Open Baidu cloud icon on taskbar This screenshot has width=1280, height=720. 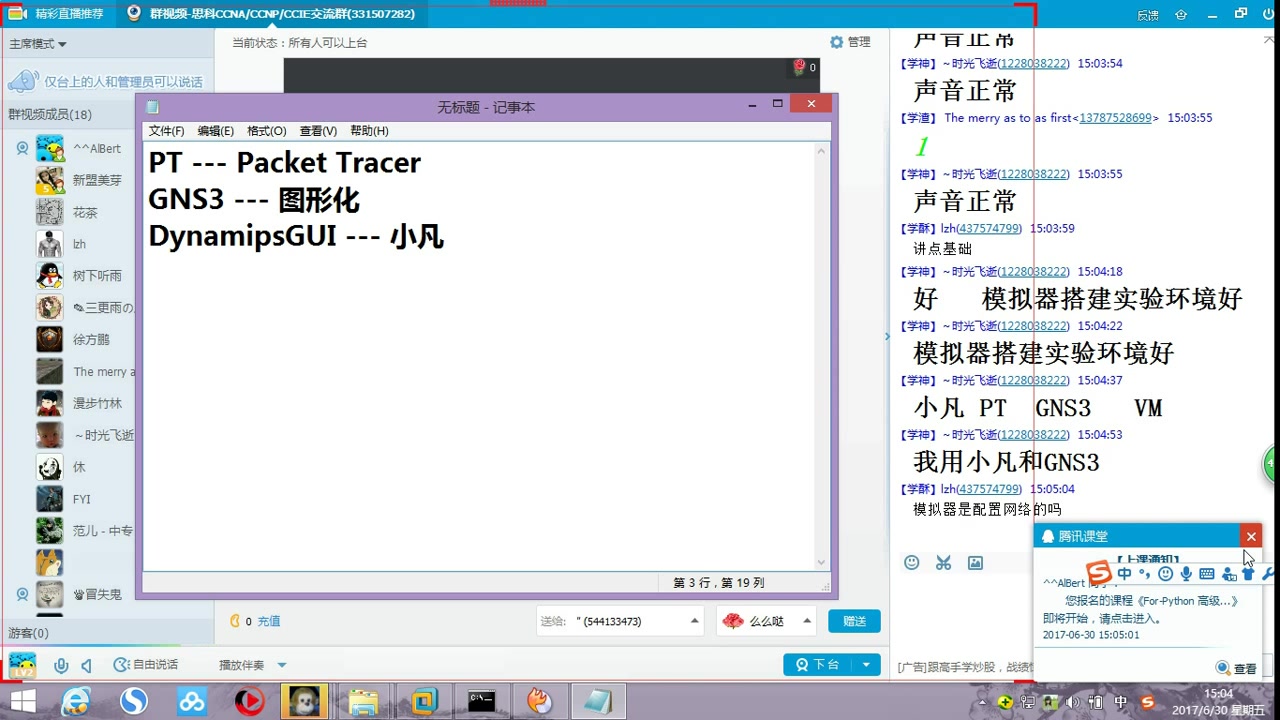click(192, 702)
